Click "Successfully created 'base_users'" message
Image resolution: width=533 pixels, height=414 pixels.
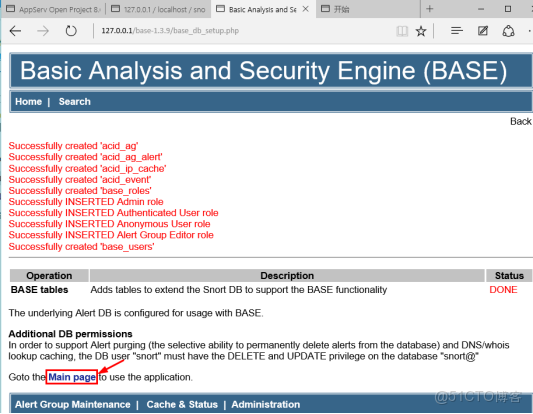[81, 246]
